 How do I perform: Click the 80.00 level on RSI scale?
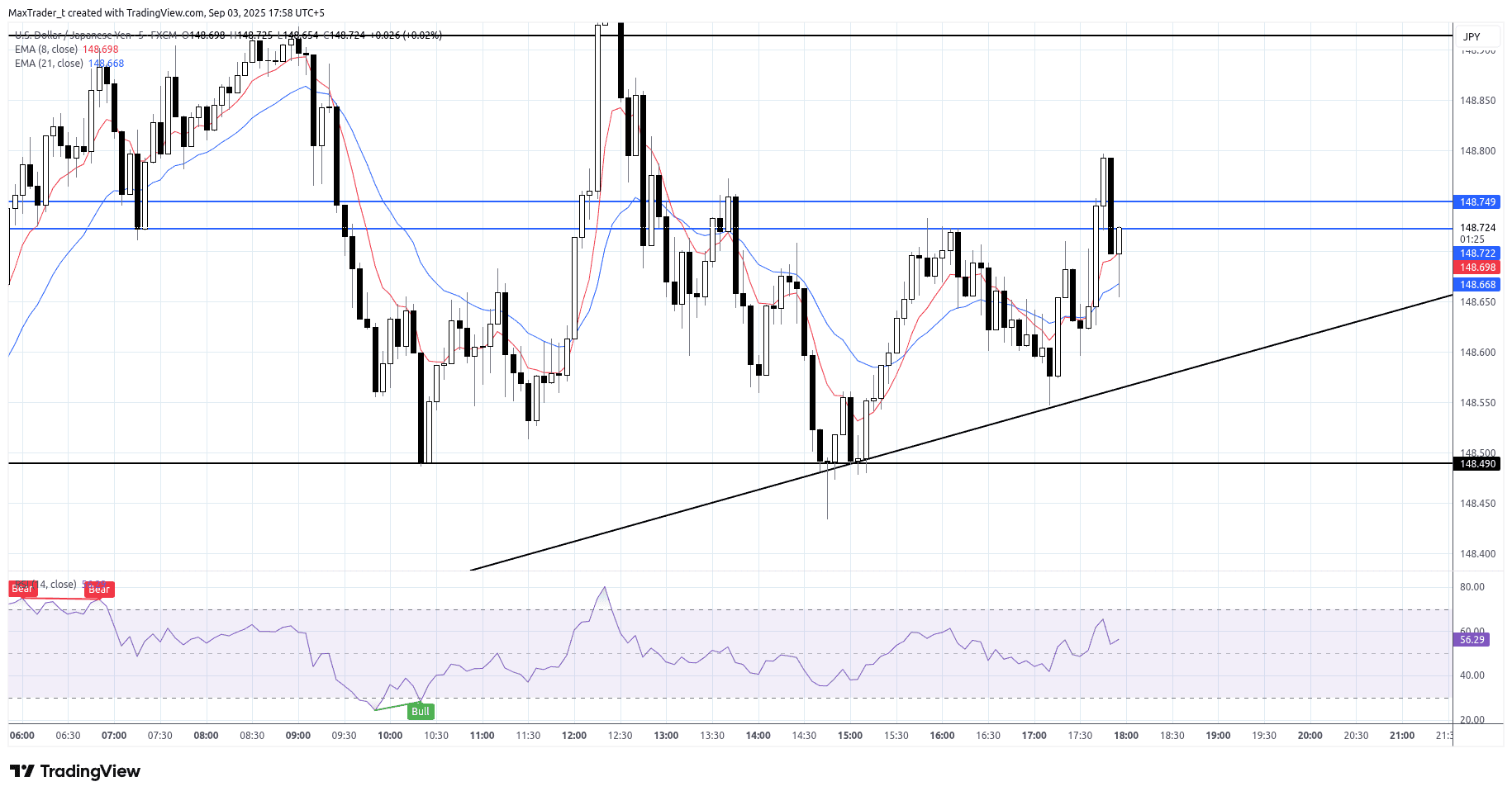1472,587
